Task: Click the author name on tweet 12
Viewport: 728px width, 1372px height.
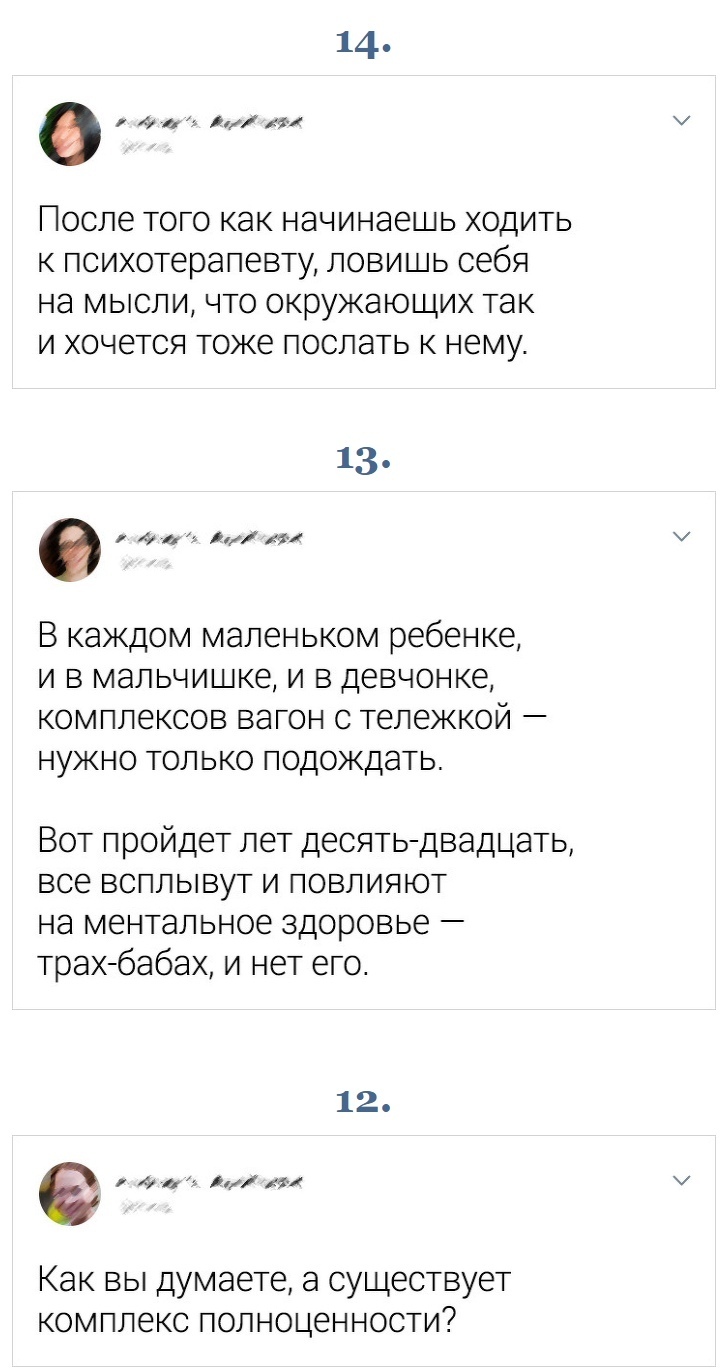Action: click(x=211, y=1183)
